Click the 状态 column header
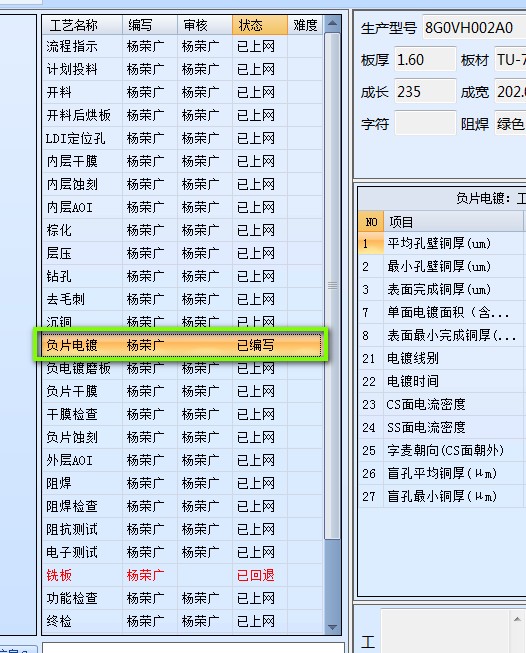Image resolution: width=526 pixels, height=653 pixels. pos(259,25)
